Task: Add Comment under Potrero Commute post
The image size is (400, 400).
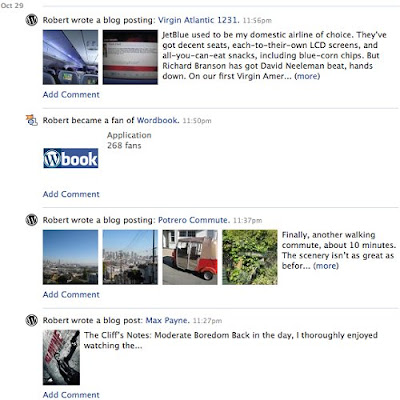Action: click(x=71, y=295)
